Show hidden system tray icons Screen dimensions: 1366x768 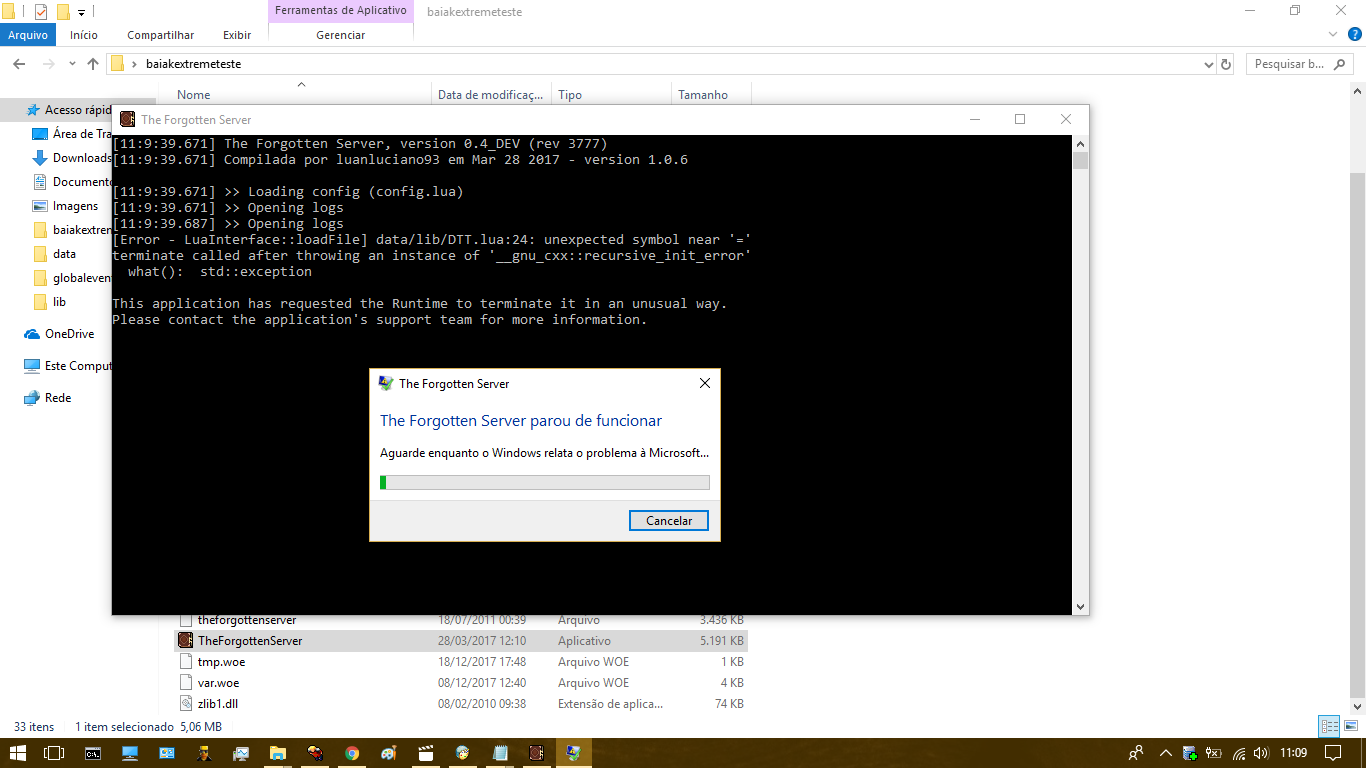click(1165, 753)
